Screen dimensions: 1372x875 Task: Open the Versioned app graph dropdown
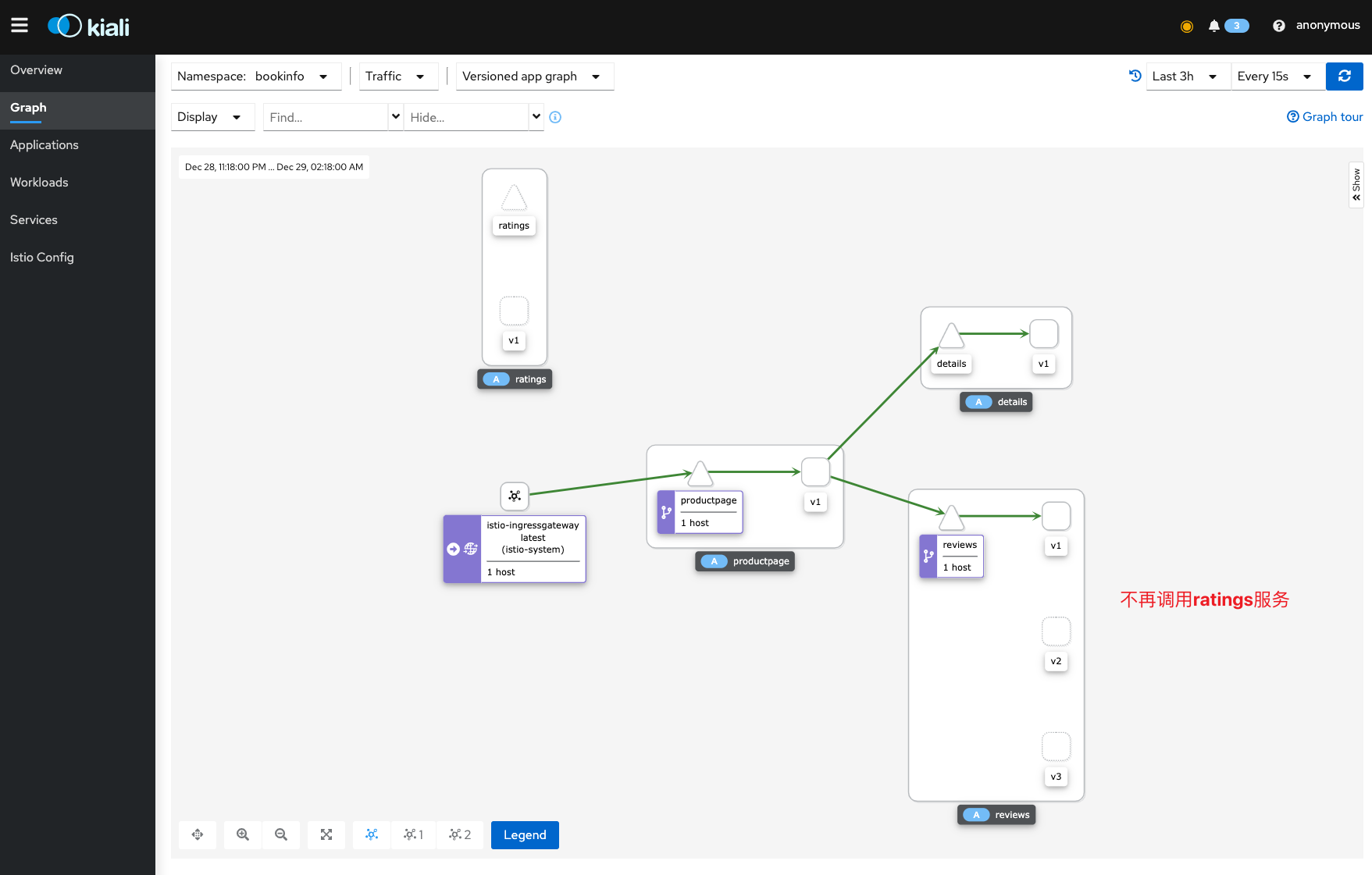tap(535, 76)
